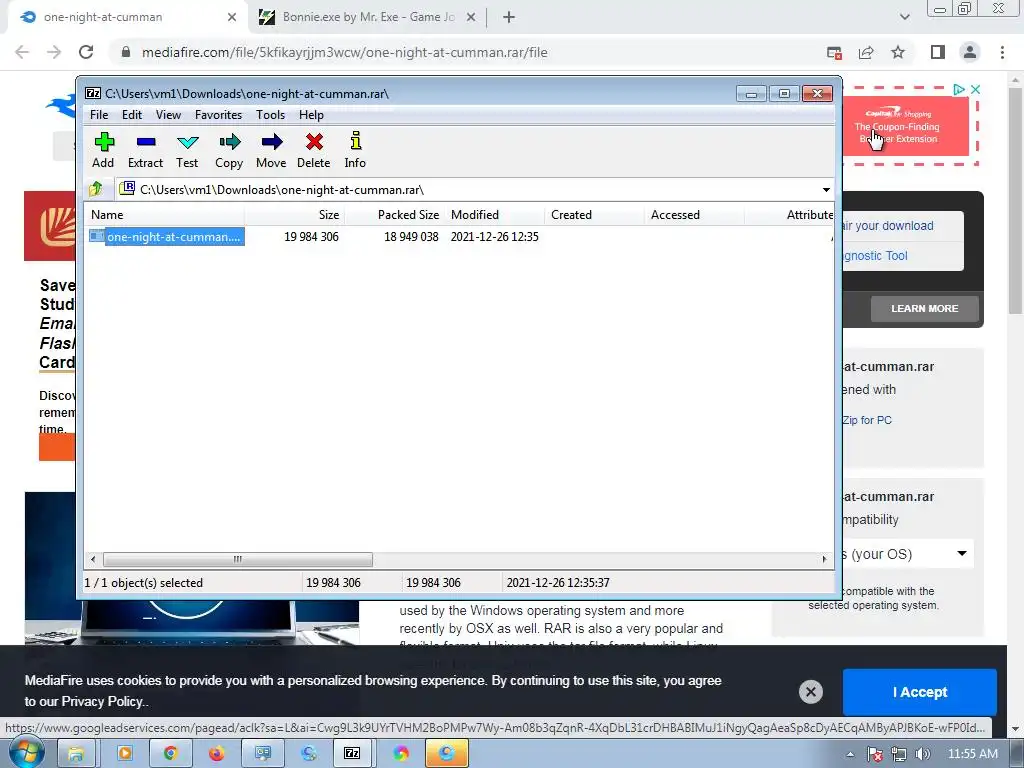Choose the Move toolbar icon
Viewport: 1024px width, 768px height.
point(271,150)
